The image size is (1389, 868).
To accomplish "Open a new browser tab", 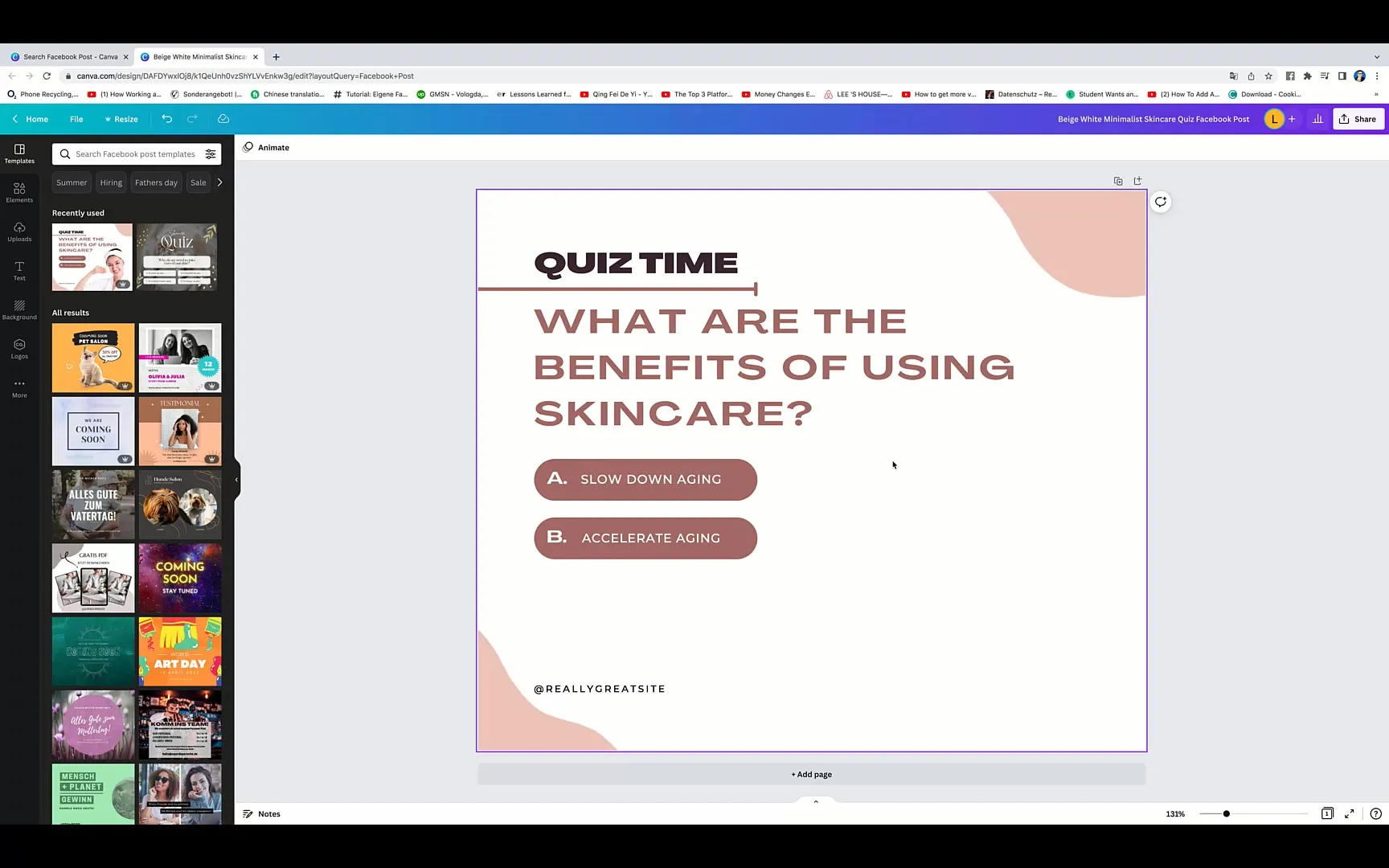I will 276,57.
